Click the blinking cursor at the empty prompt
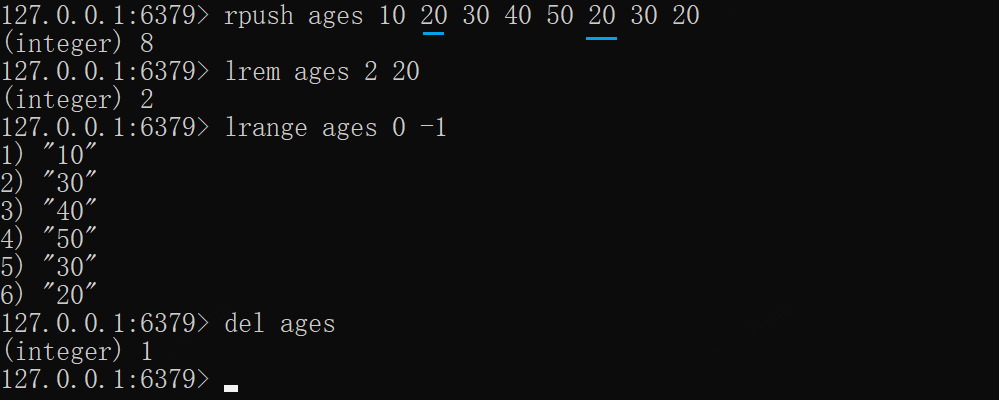The image size is (999, 400). [x=231, y=387]
